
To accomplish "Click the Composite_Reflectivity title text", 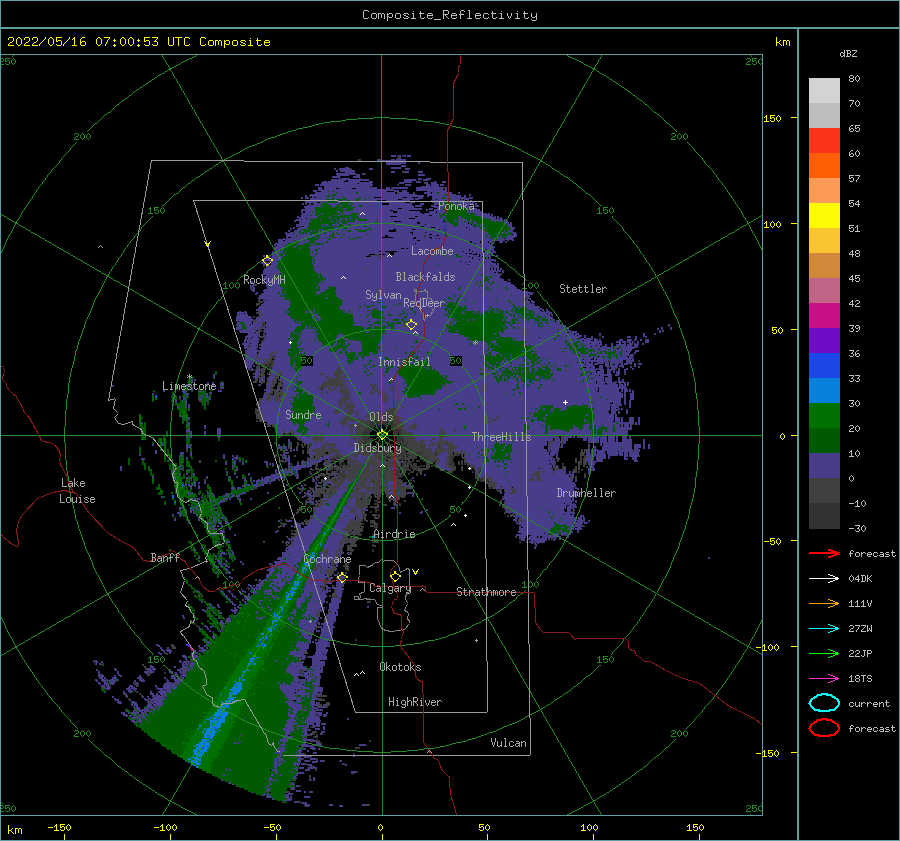I will click(449, 15).
